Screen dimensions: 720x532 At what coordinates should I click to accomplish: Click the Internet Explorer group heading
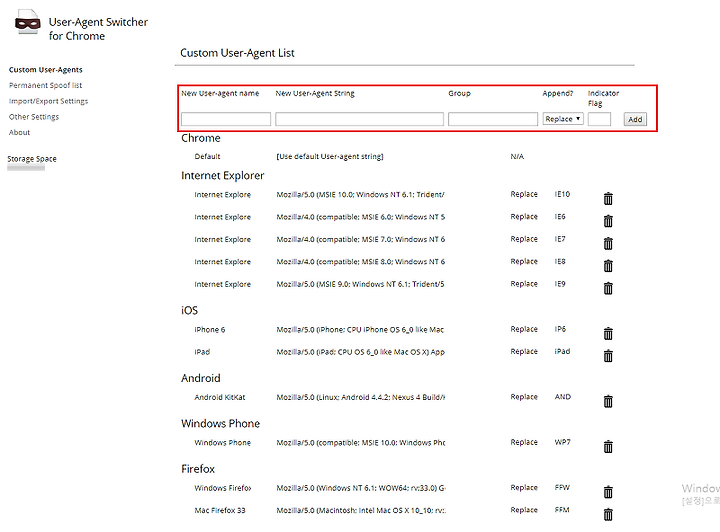(223, 175)
